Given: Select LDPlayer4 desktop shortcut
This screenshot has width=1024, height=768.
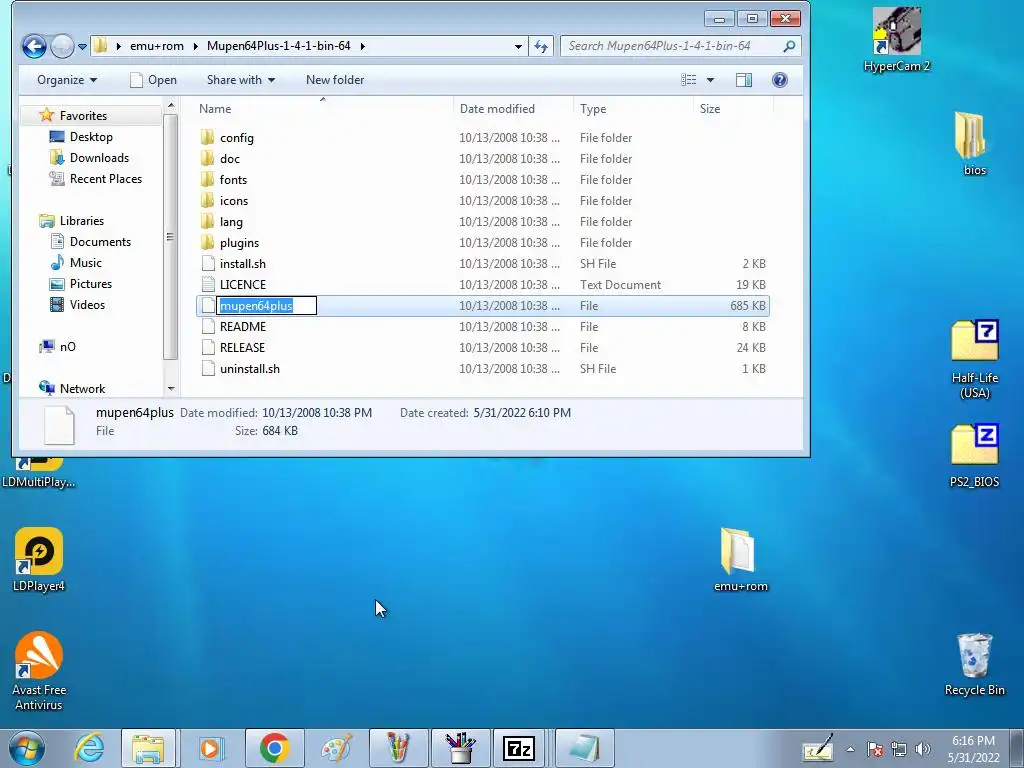Looking at the screenshot, I should [x=39, y=560].
